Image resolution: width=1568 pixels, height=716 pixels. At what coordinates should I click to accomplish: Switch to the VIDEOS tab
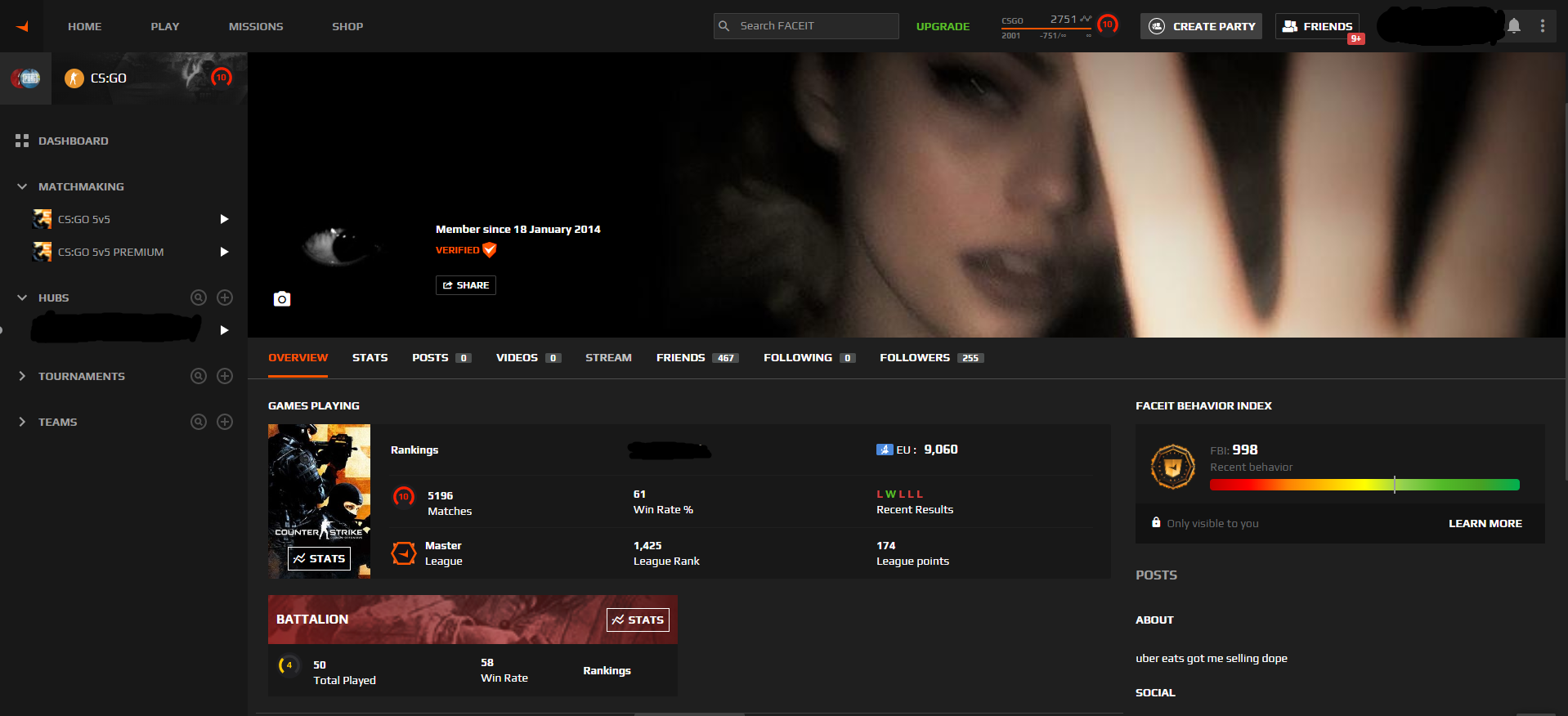pyautogui.click(x=528, y=358)
